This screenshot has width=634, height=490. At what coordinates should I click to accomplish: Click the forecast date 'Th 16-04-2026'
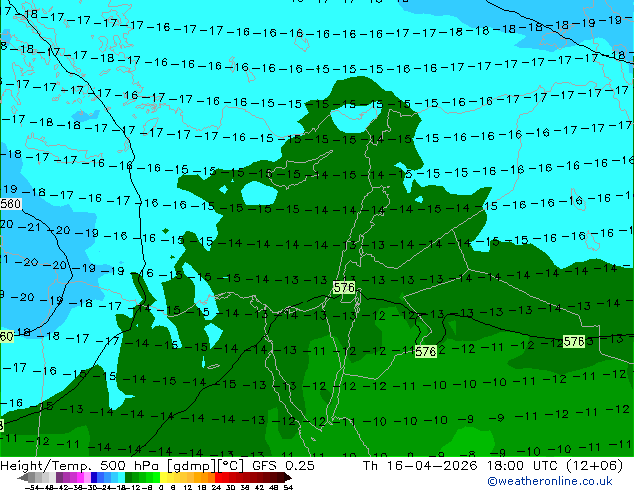pos(420,466)
